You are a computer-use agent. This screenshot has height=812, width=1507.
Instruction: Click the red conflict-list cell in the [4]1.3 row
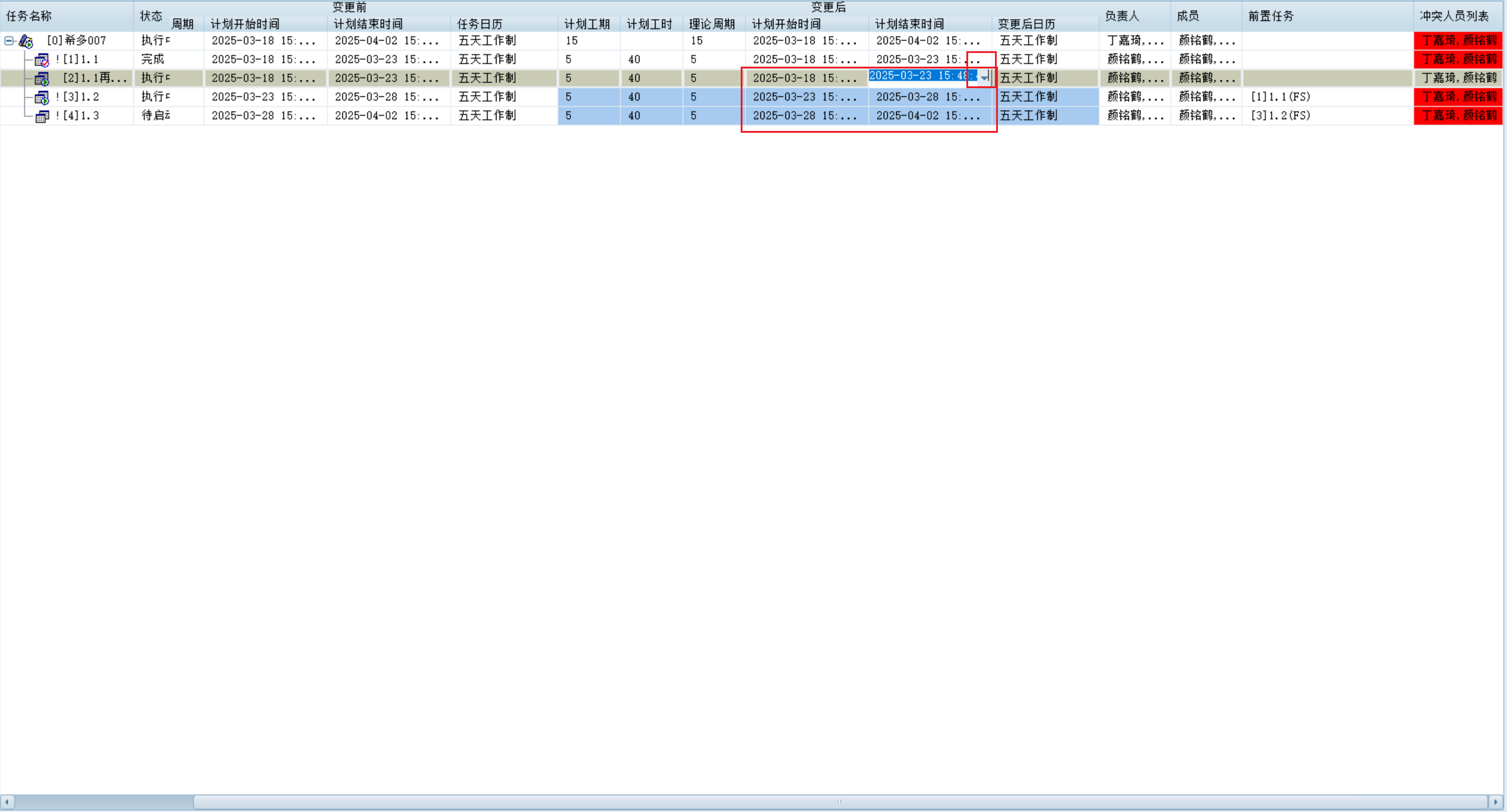click(1458, 115)
